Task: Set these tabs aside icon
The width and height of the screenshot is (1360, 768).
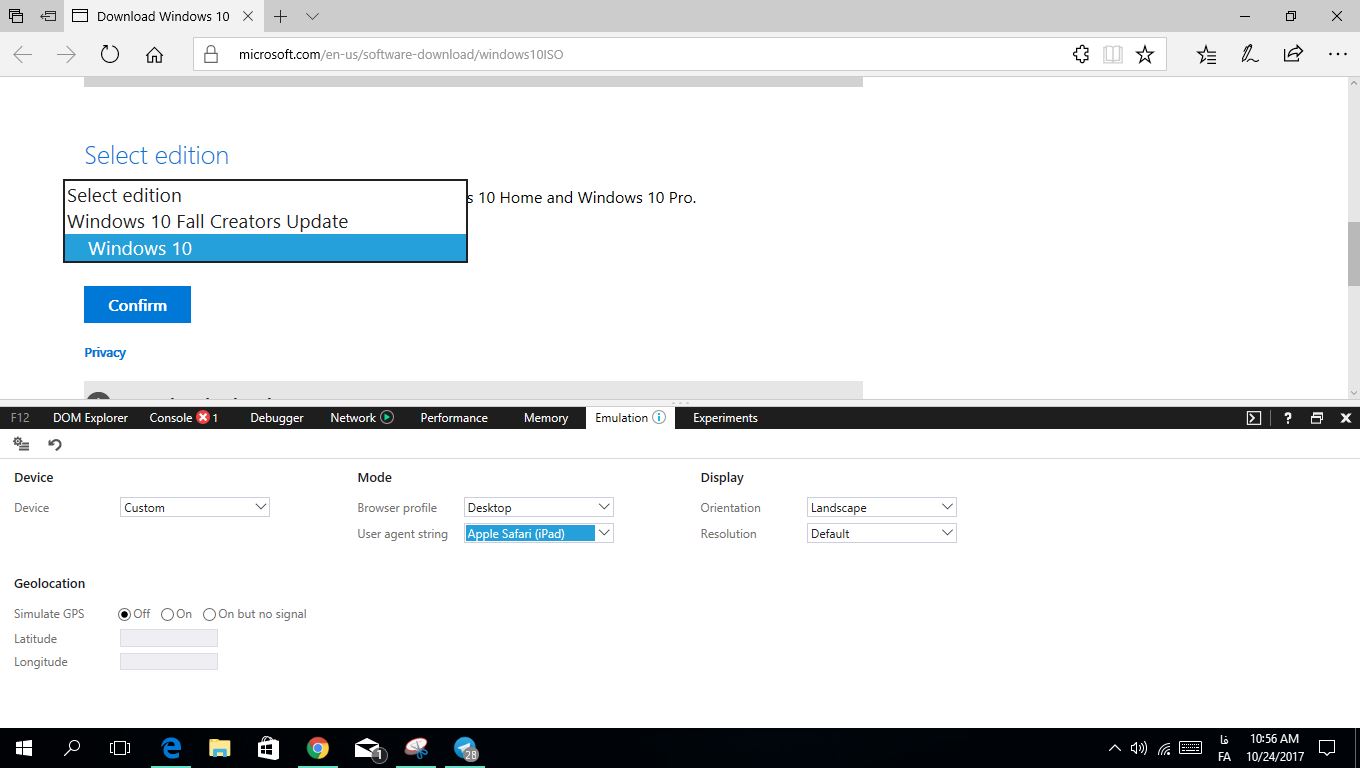Action: [47, 16]
